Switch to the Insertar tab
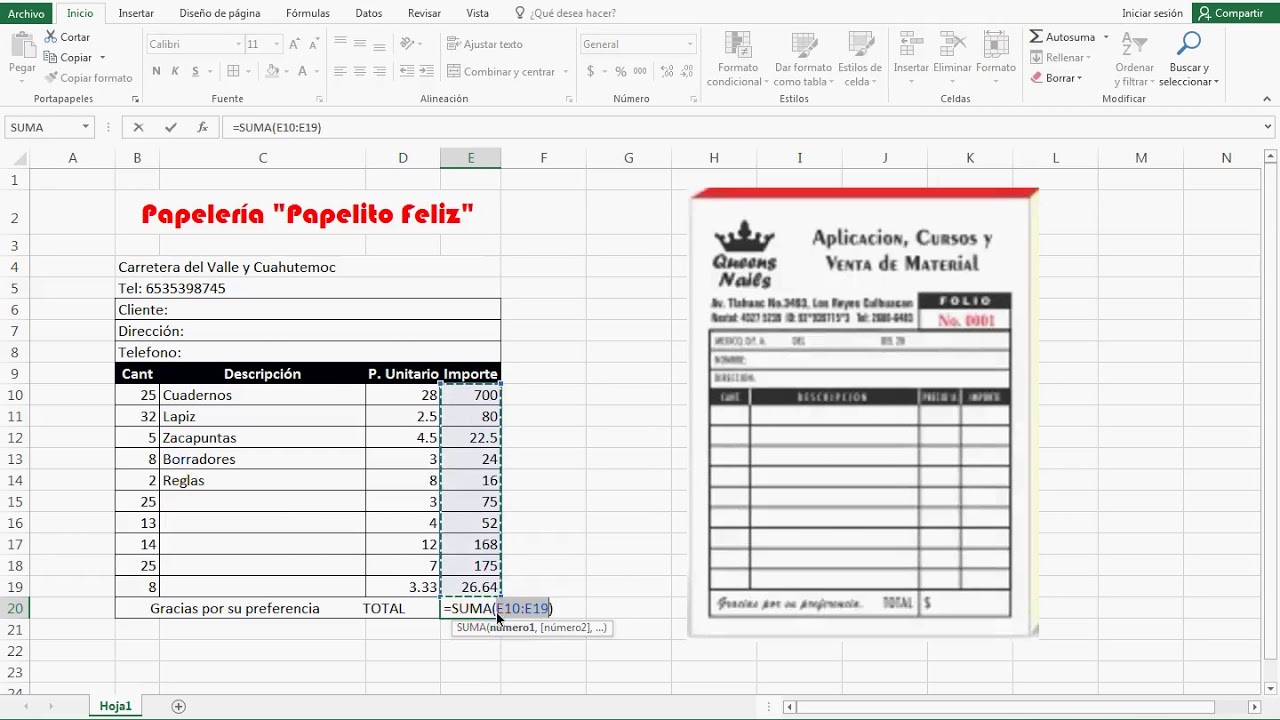Image resolution: width=1280 pixels, height=720 pixels. point(136,13)
